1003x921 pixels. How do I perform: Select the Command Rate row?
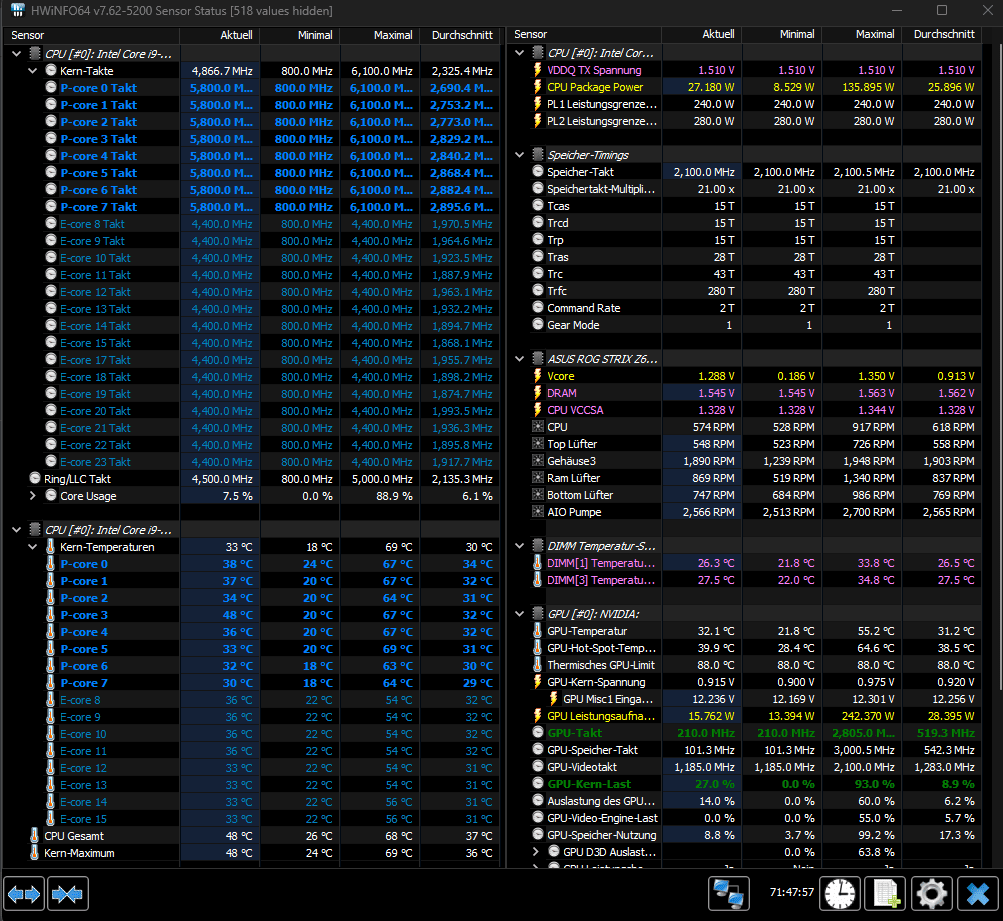[x=745, y=308]
